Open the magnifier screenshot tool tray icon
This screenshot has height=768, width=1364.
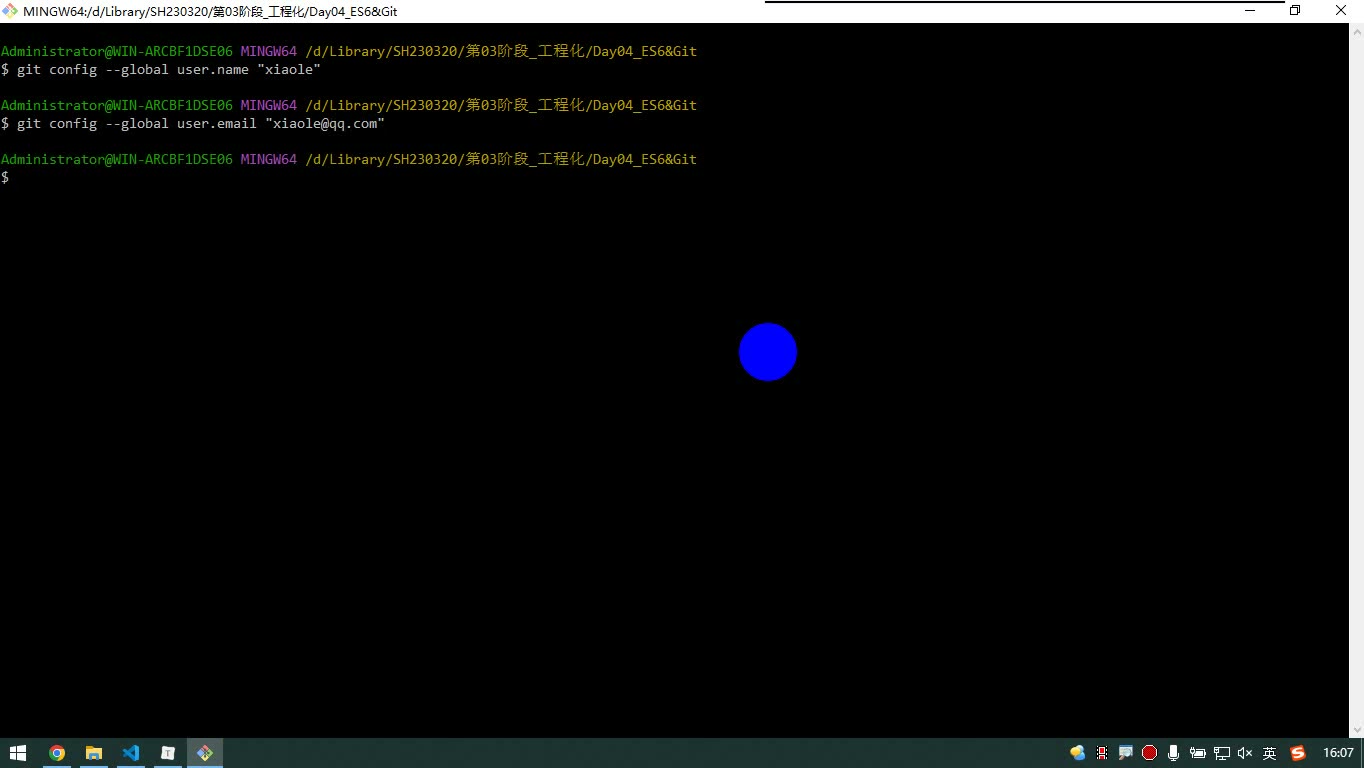(x=1125, y=753)
